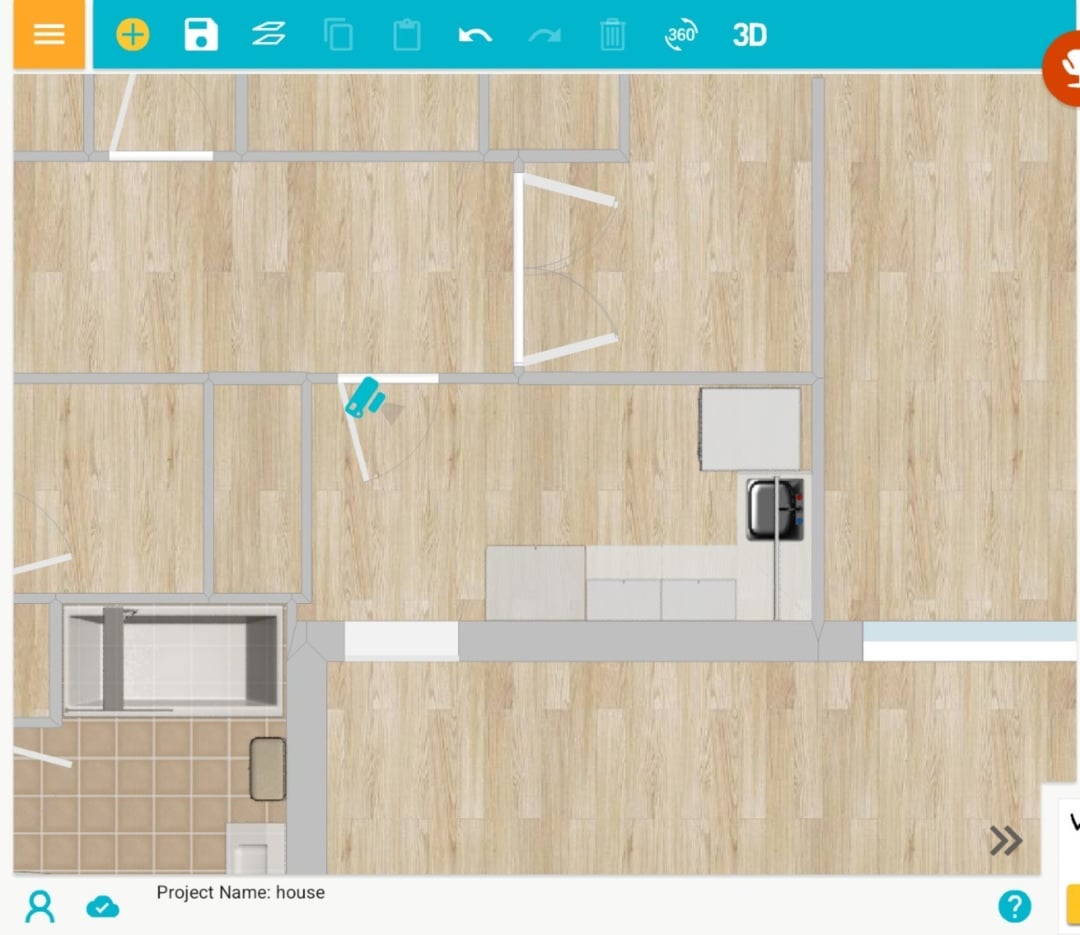Open the help question mark
Screen dimensions: 1080x935
tap(1014, 906)
